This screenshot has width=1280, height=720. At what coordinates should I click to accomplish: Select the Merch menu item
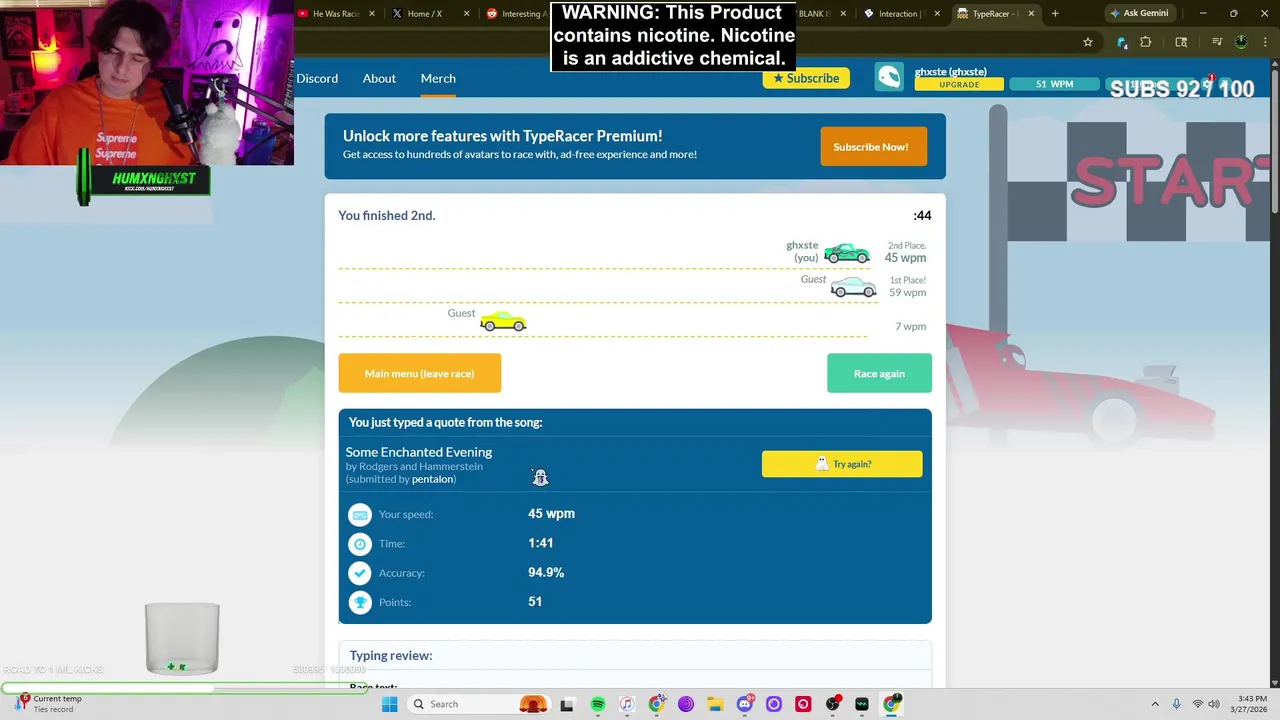438,78
